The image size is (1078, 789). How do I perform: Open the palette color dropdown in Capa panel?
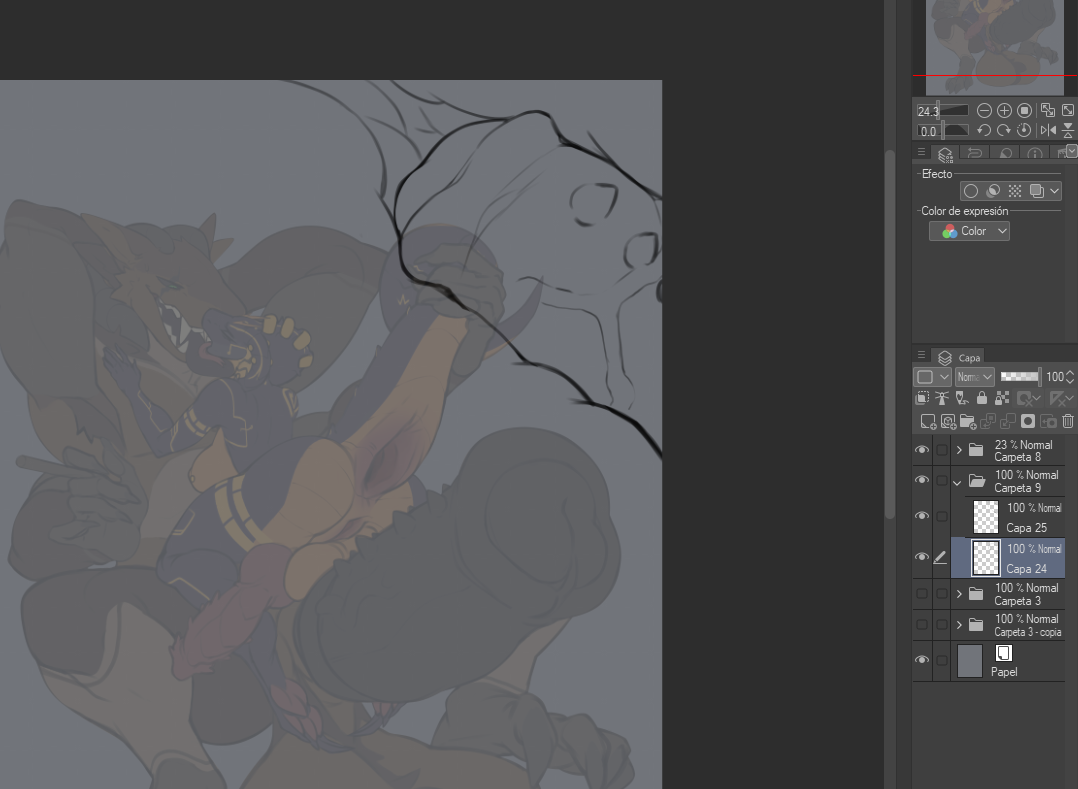coord(932,377)
